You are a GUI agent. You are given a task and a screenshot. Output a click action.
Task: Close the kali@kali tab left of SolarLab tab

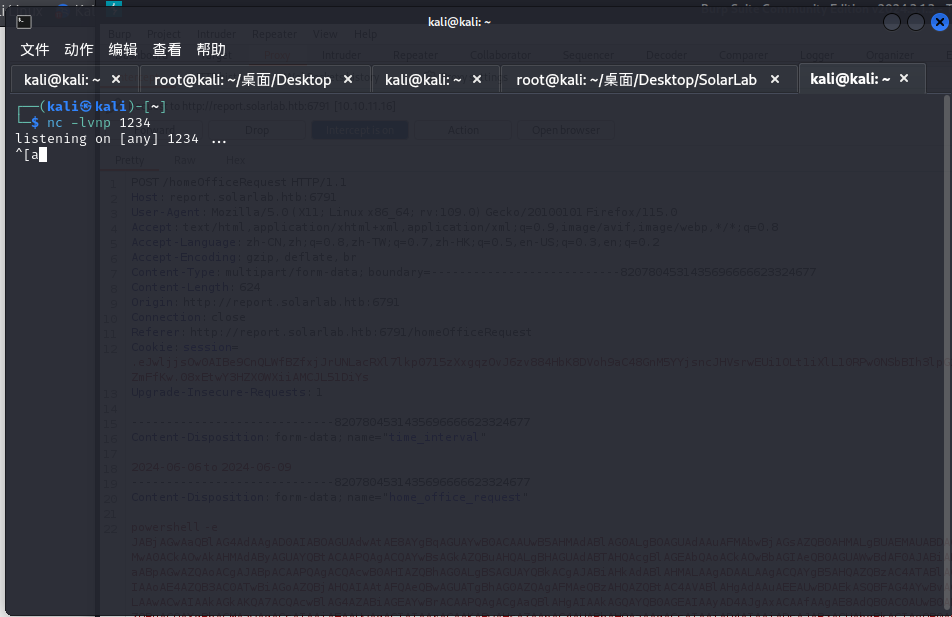click(x=477, y=79)
